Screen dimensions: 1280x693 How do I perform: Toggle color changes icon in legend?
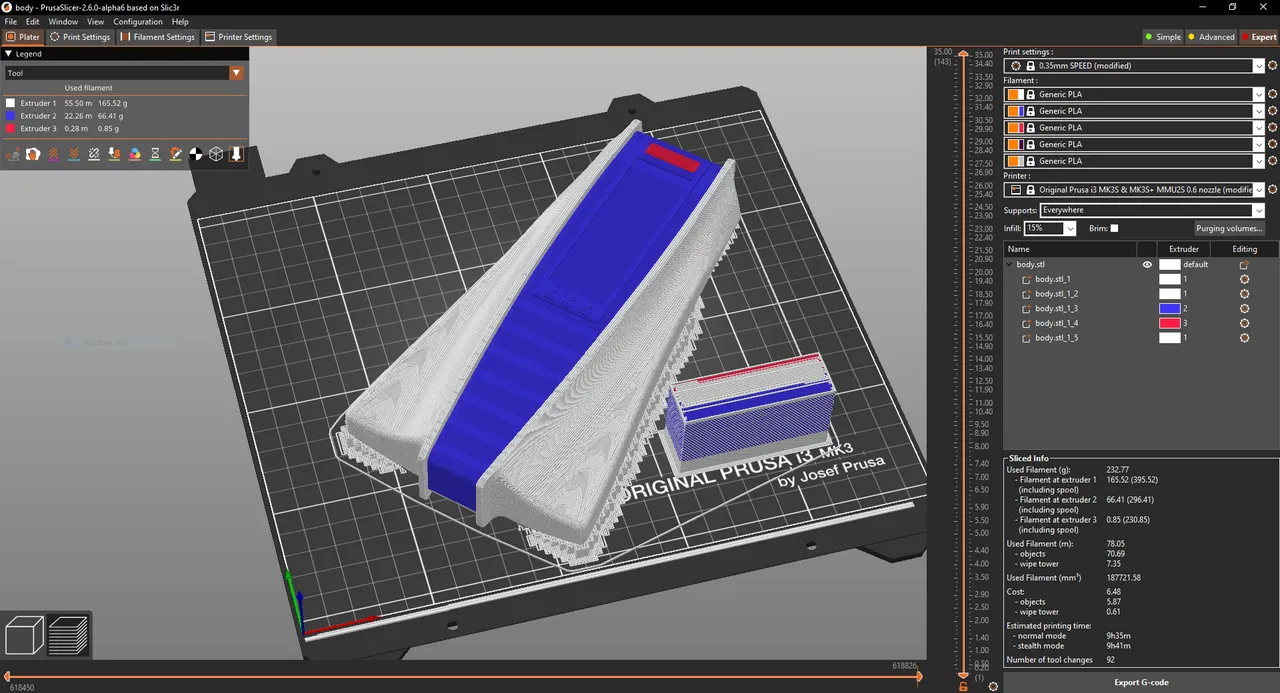(135, 154)
